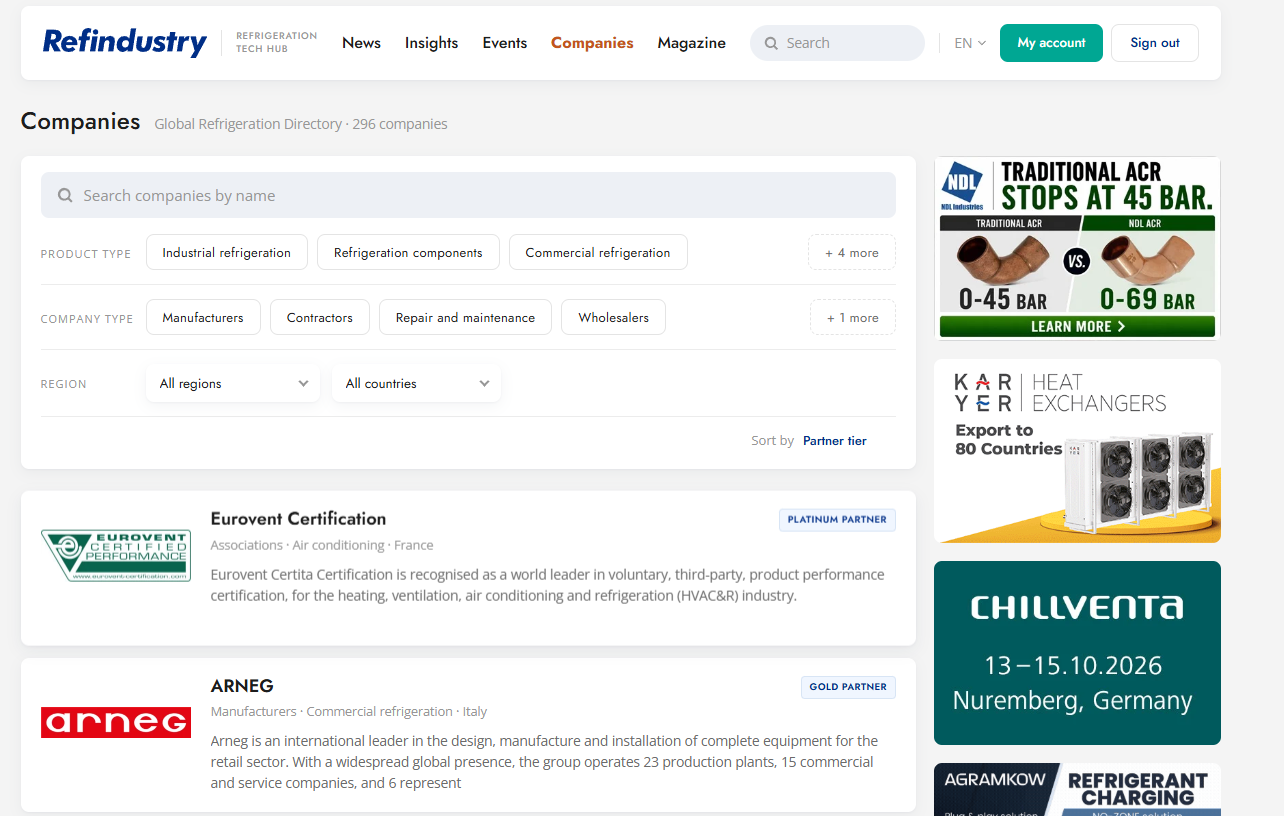Click the Companies page heading
1284x816 pixels.
tap(81, 122)
